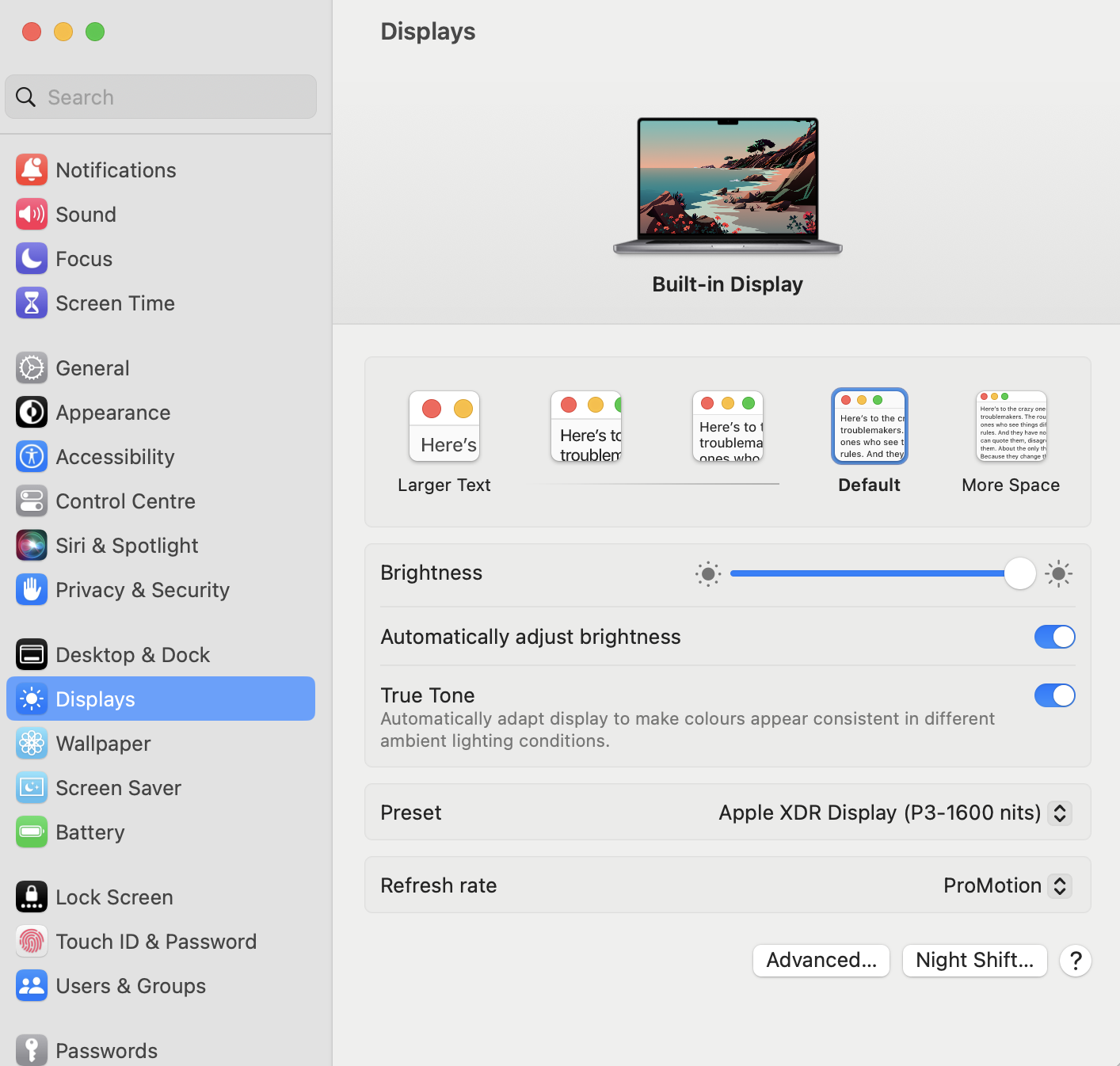Select the Default resolution thumbnail

(x=870, y=426)
